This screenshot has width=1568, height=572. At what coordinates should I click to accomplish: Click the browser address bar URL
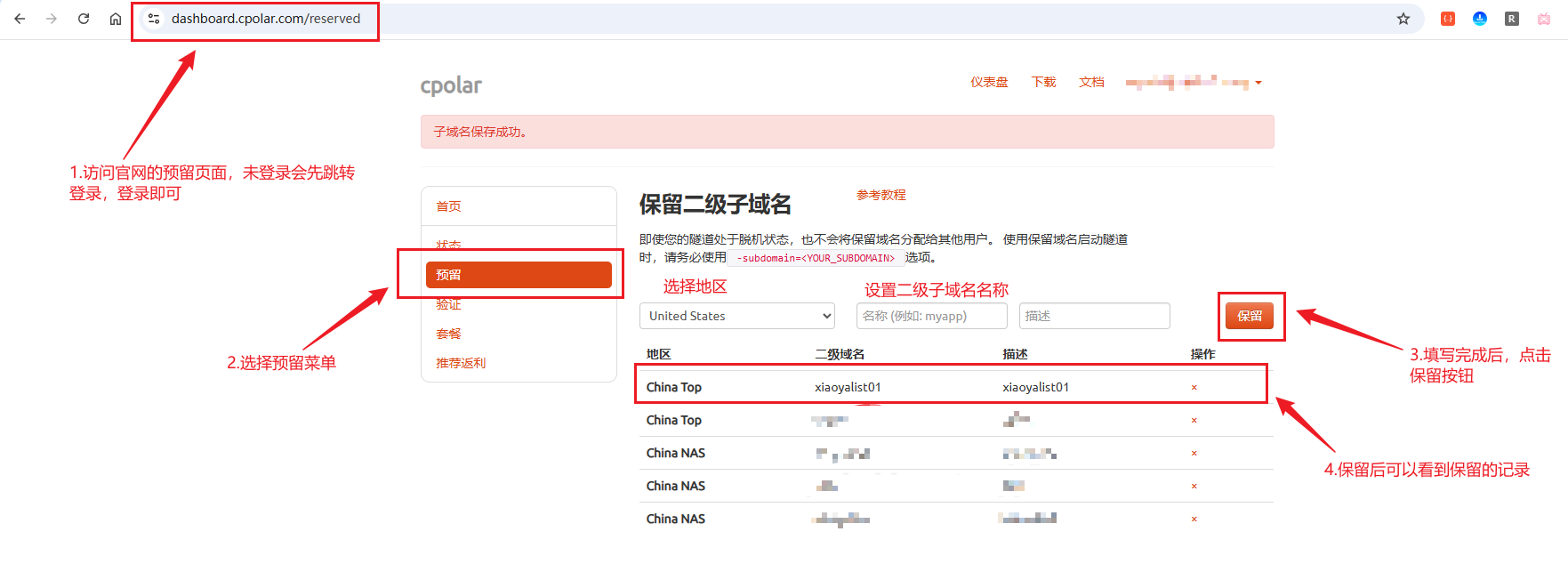point(266,19)
